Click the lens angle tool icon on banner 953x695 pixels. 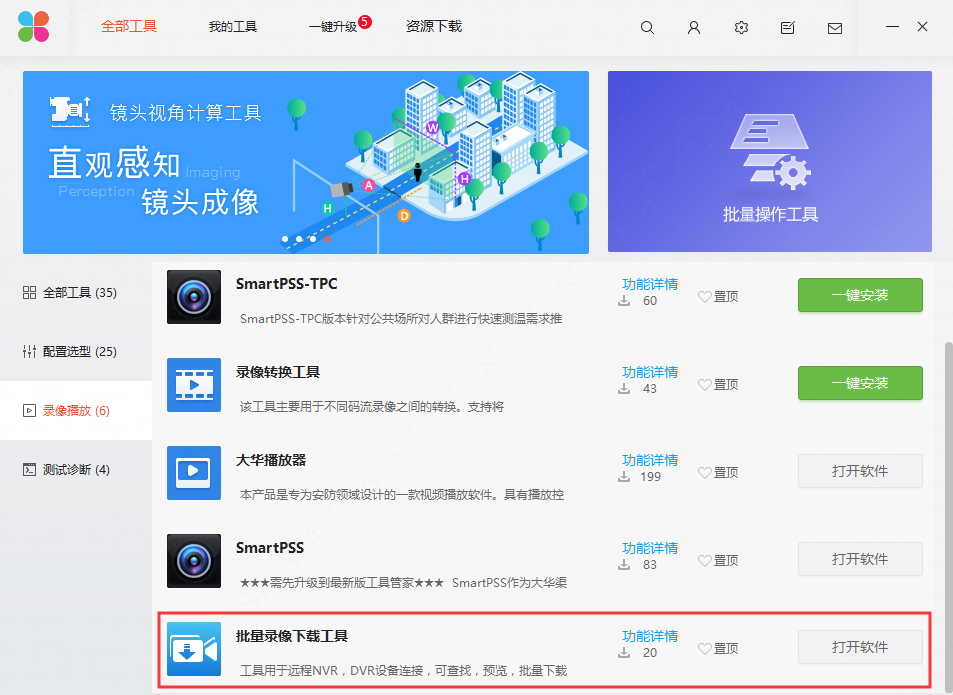point(70,112)
